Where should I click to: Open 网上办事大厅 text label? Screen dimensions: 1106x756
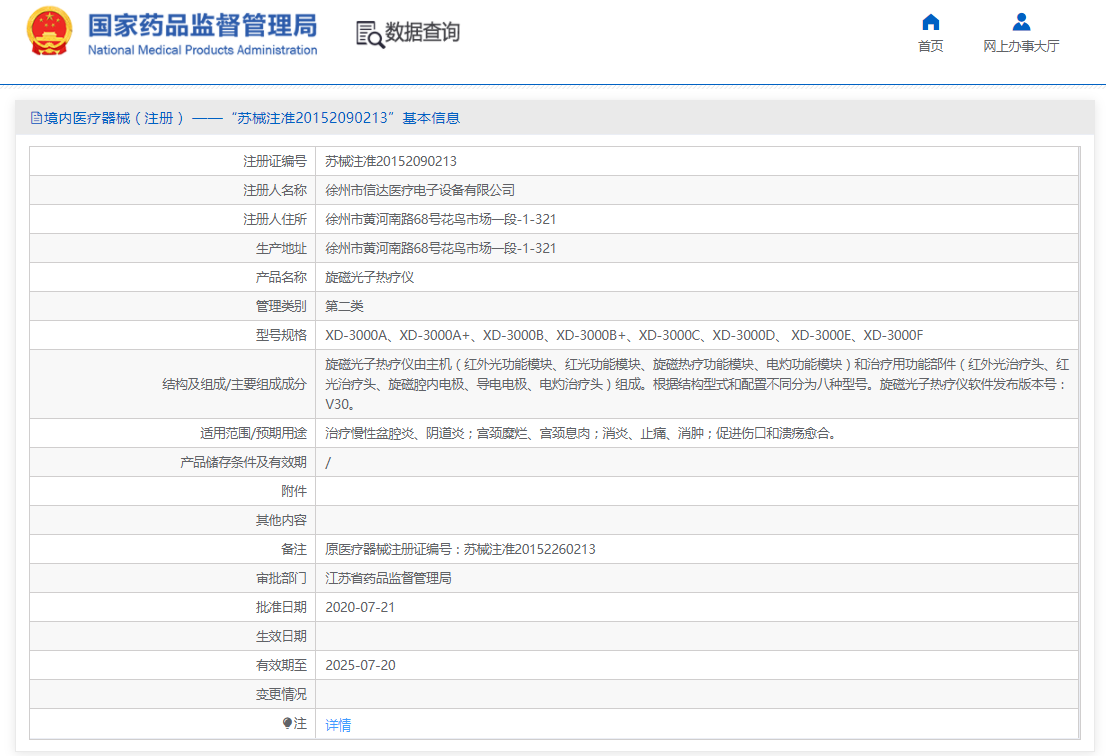click(1020, 46)
